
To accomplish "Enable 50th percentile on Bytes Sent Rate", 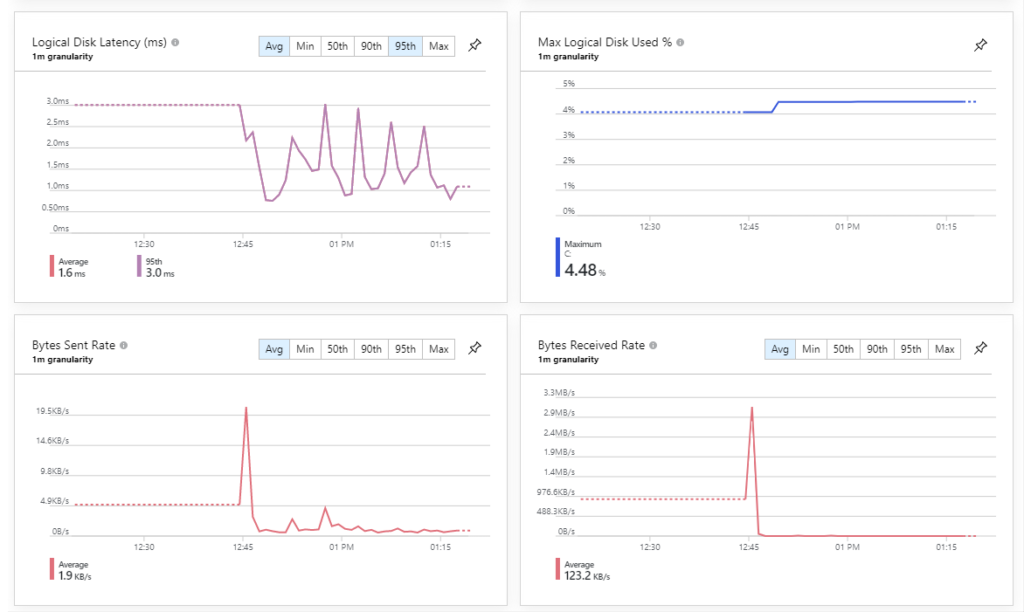I will point(337,349).
